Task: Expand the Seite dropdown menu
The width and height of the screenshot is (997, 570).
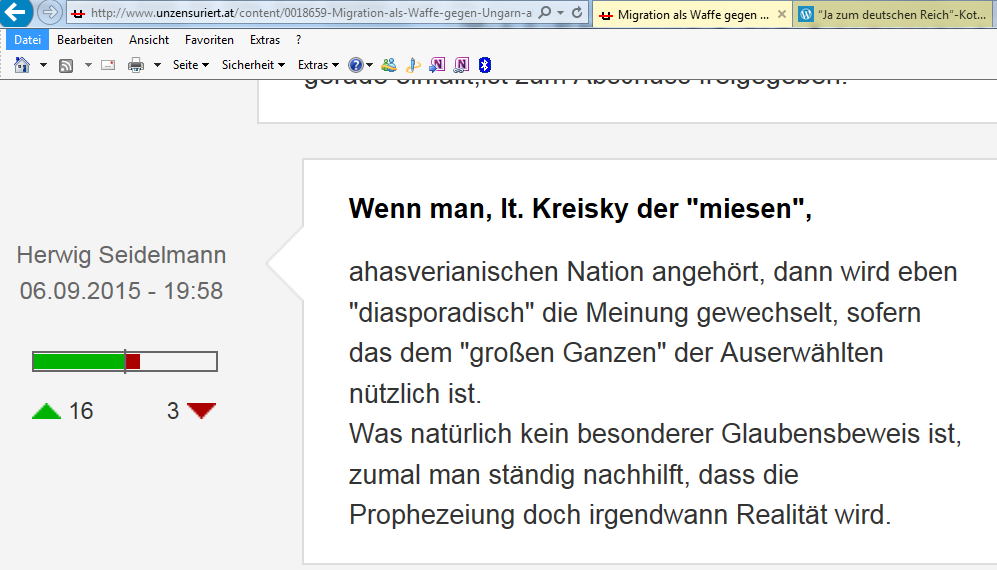Action: (190, 65)
